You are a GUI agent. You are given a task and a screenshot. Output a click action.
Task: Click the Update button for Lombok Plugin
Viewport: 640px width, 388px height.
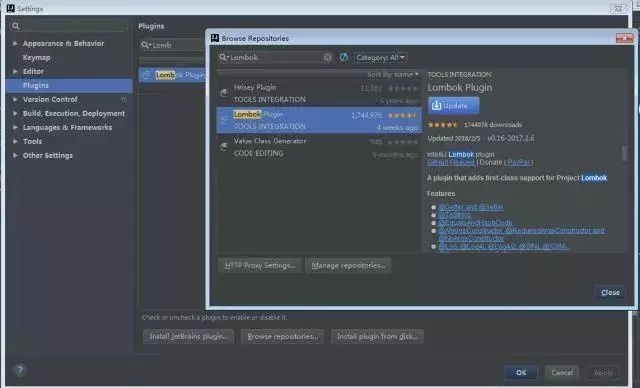click(453, 105)
